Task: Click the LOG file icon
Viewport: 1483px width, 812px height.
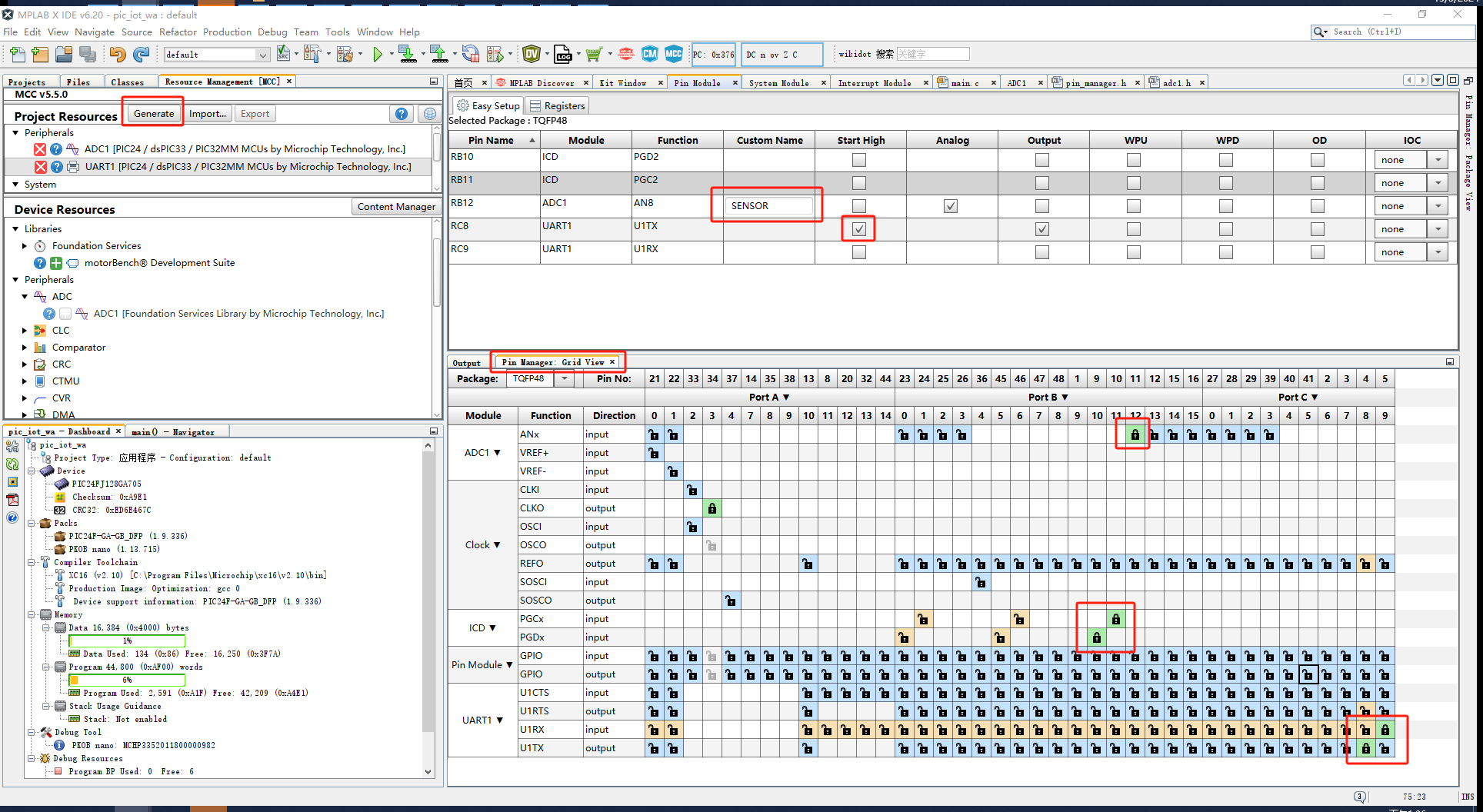Action: click(x=563, y=54)
